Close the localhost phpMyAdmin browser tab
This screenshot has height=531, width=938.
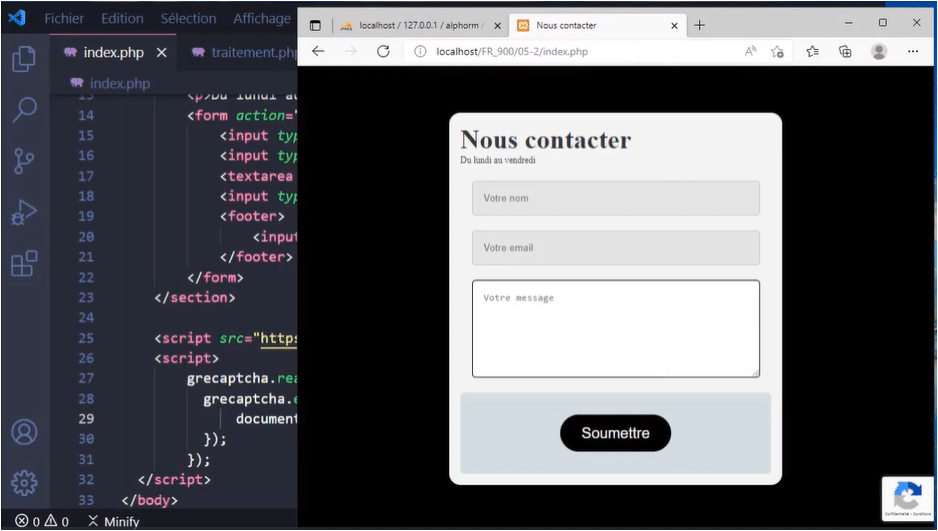[x=497, y=26]
